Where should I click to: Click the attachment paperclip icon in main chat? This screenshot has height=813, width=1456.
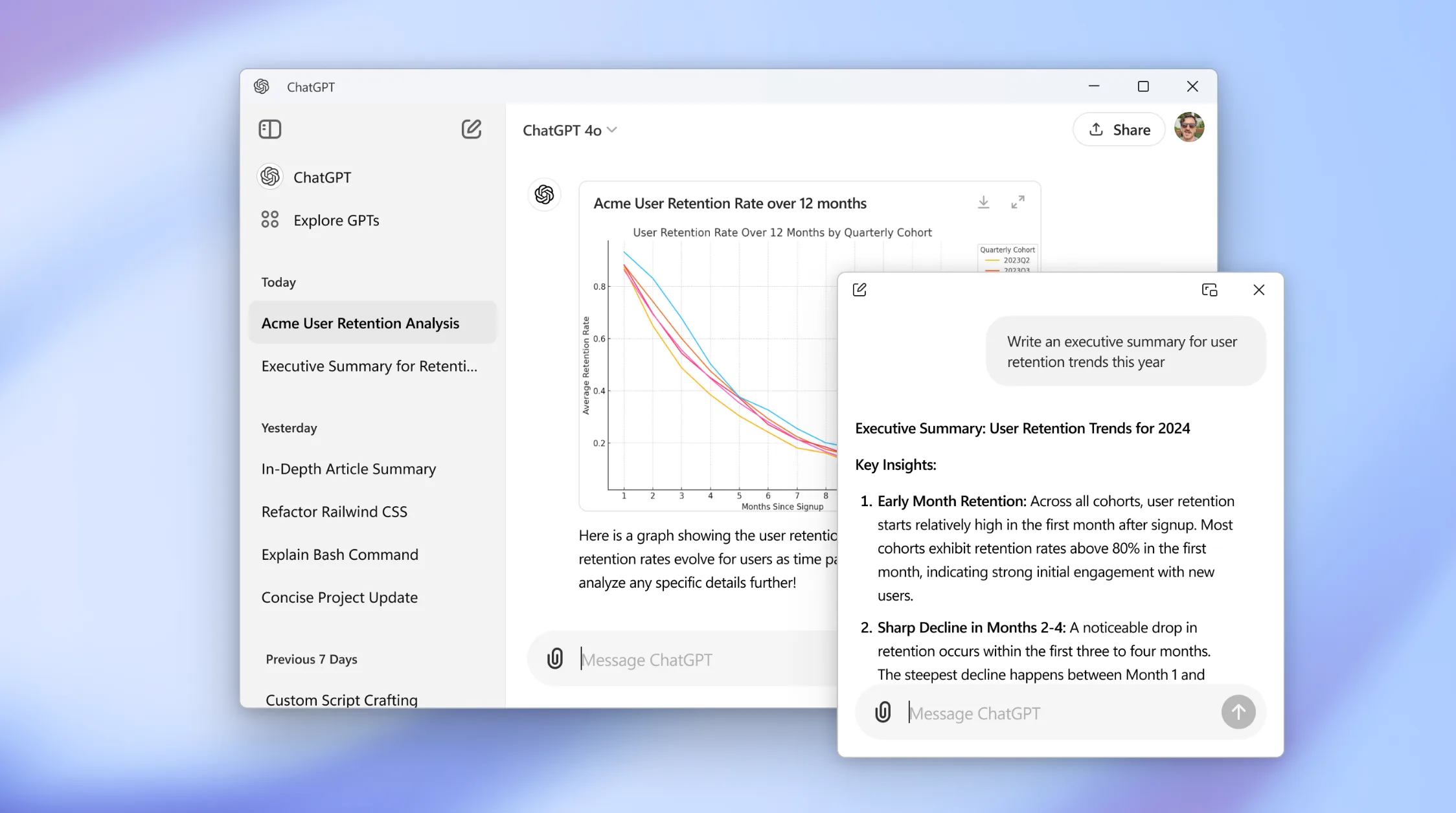pos(553,659)
